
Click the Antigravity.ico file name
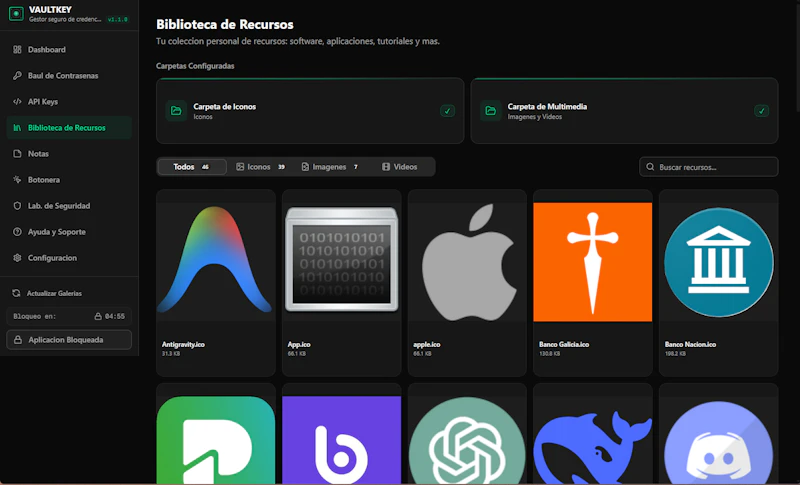(x=183, y=345)
